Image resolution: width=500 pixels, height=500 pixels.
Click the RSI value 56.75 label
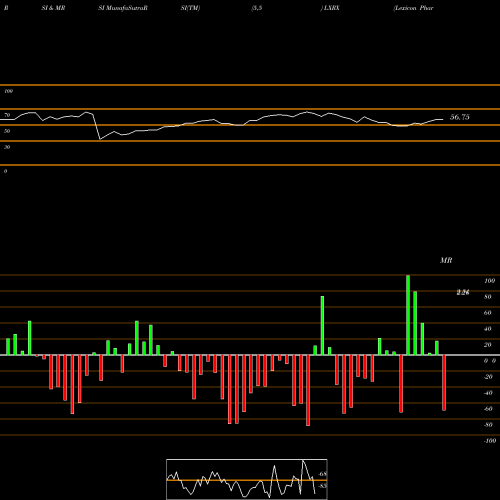tap(460, 117)
